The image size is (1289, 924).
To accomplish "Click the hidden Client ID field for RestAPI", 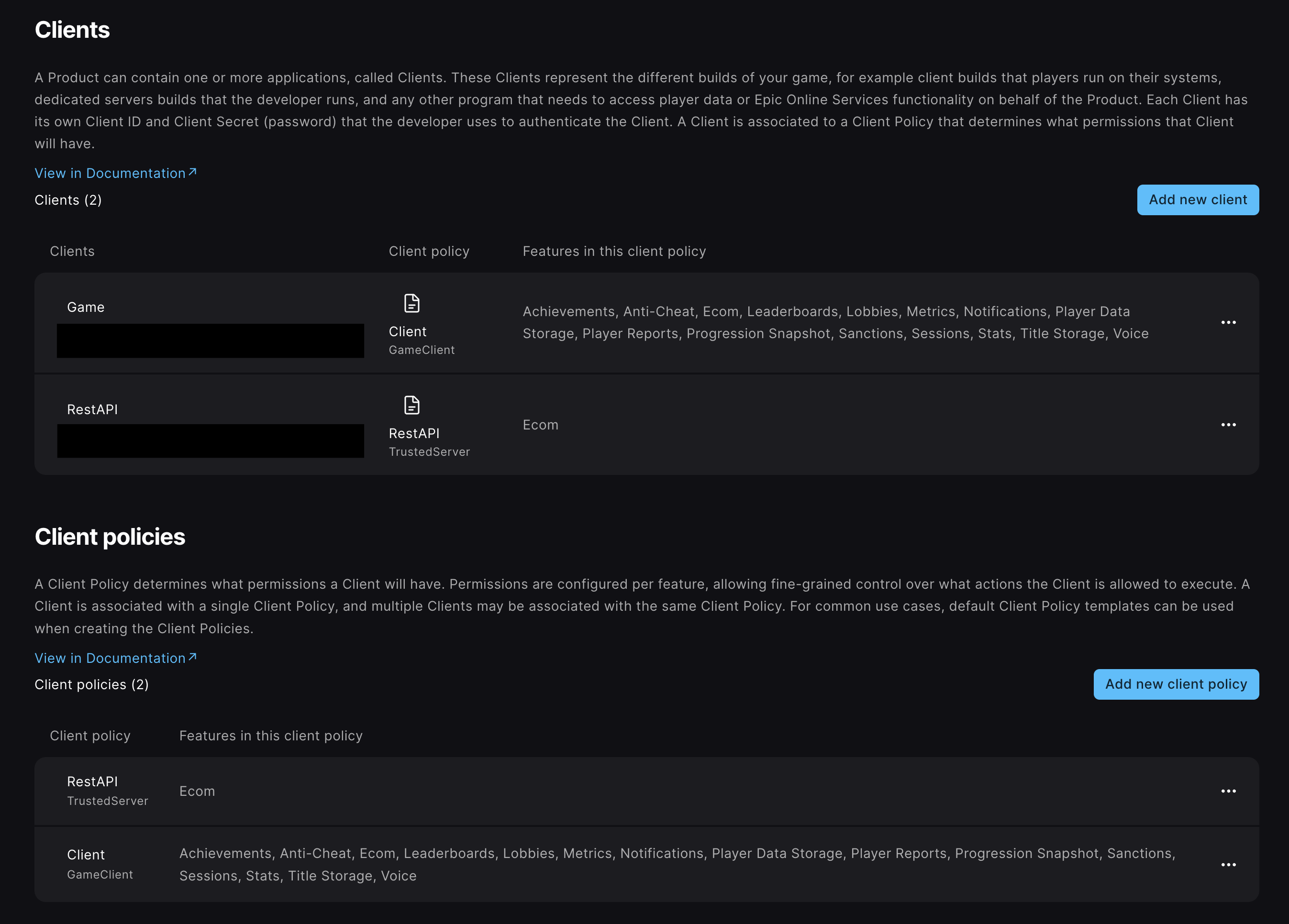I will click(210, 440).
